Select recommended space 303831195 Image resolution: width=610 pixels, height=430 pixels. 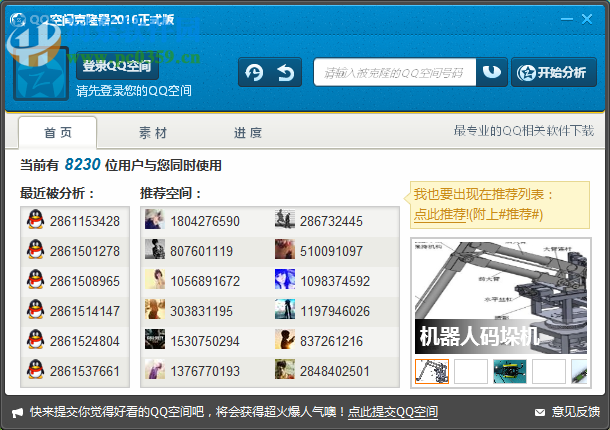tap(202, 311)
